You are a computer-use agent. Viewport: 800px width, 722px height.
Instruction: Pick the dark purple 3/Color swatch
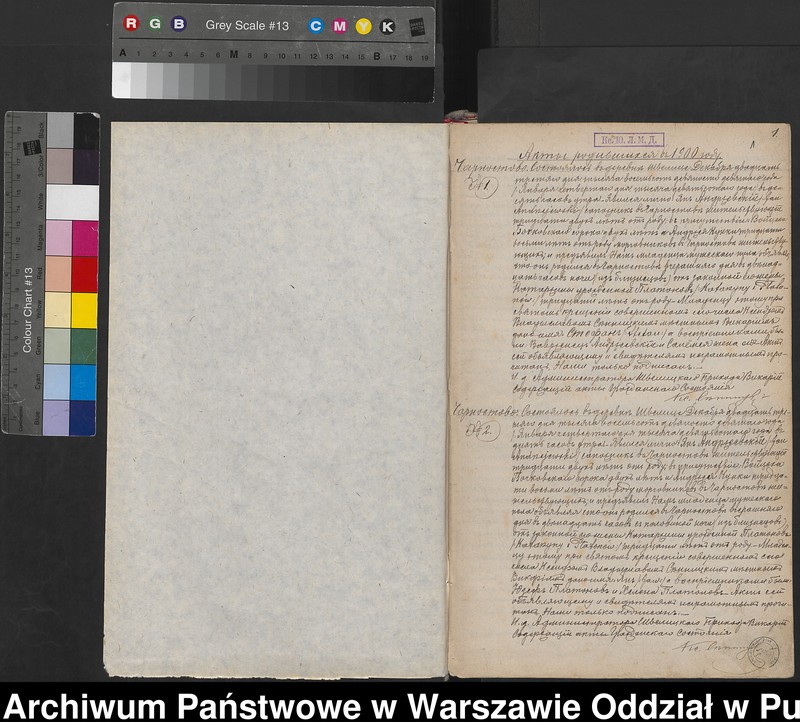(x=86, y=167)
